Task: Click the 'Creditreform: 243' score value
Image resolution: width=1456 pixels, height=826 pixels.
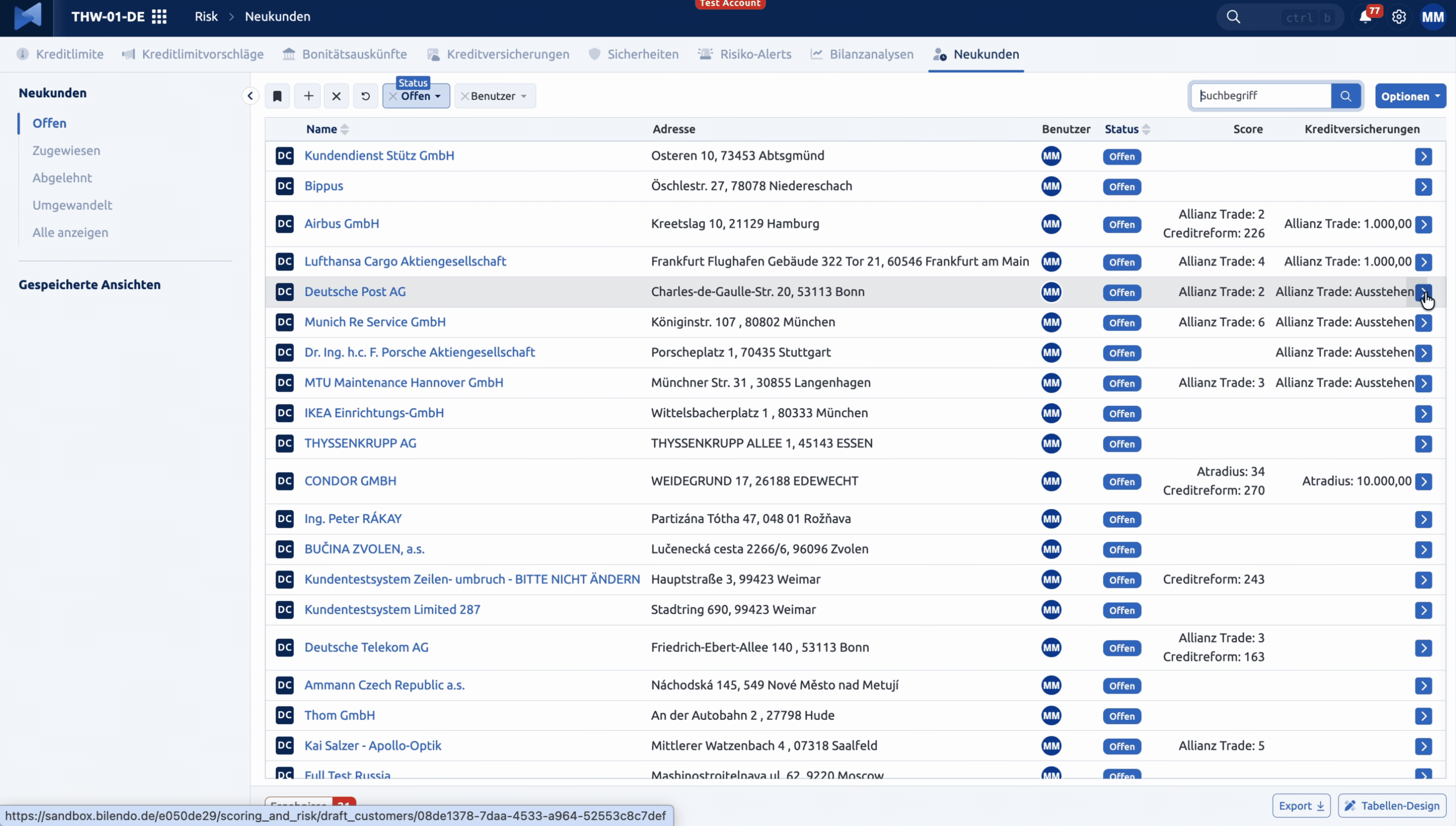Action: pyautogui.click(x=1214, y=579)
